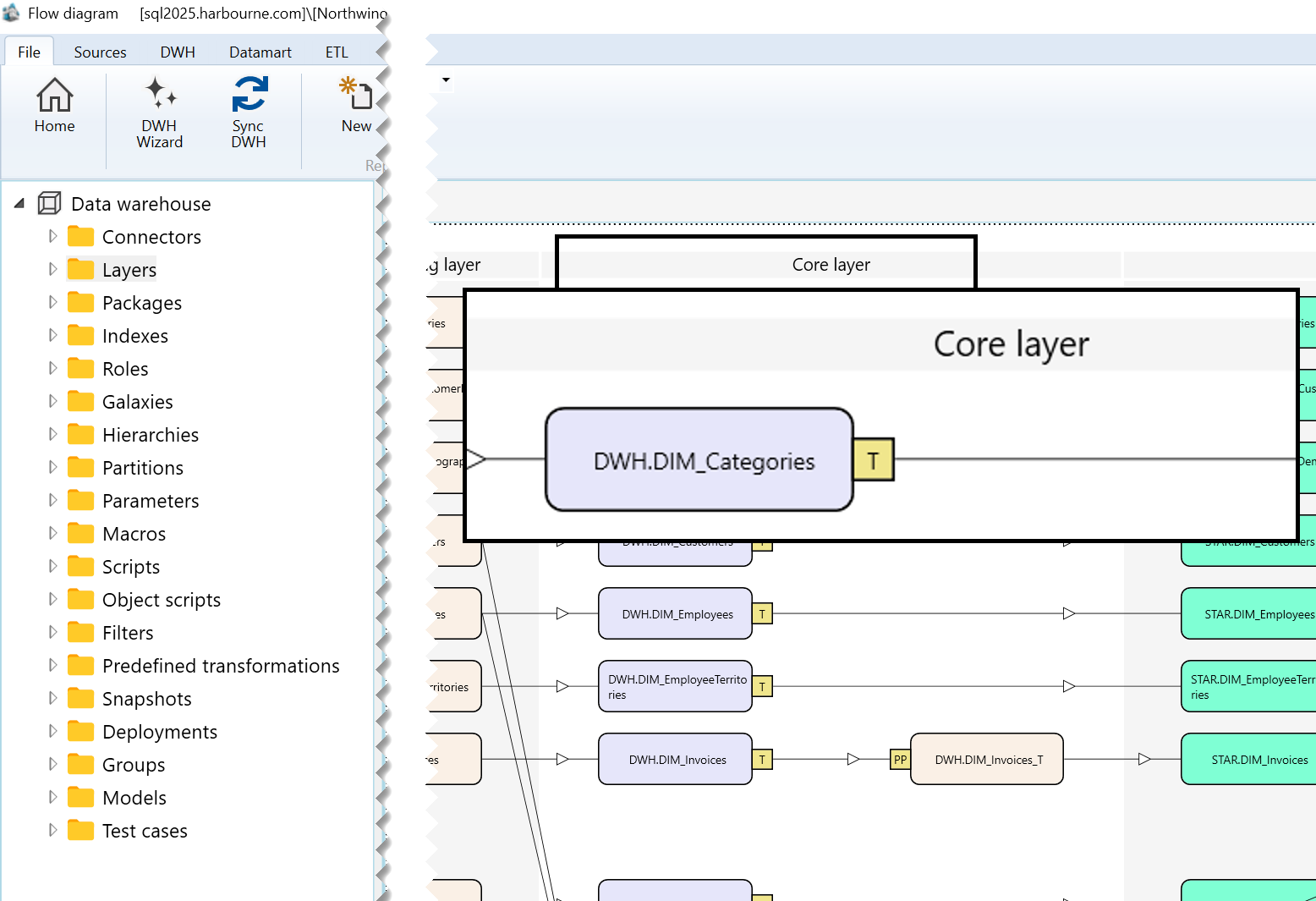Open the ETL ribbon tab
1316x901 pixels.
point(337,52)
